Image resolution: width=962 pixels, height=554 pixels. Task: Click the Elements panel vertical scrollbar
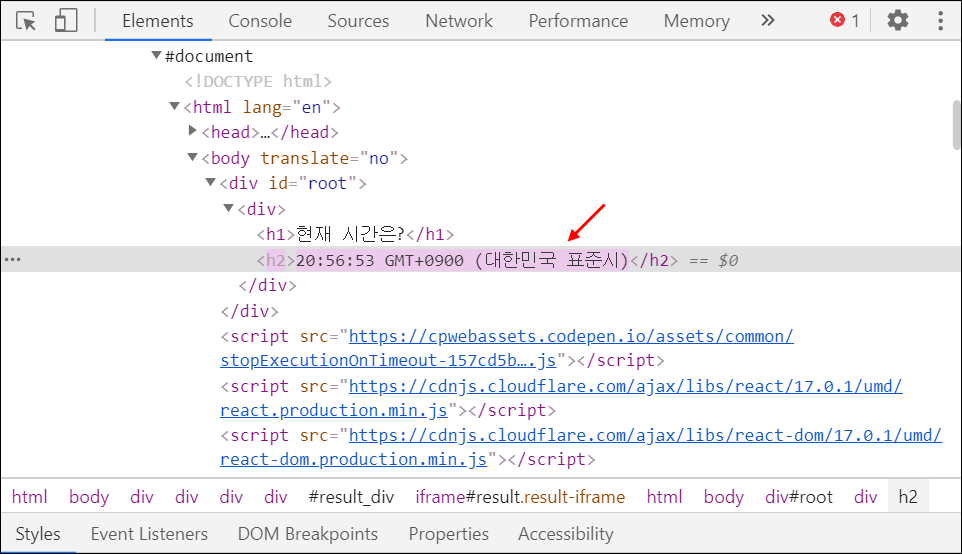(956, 125)
